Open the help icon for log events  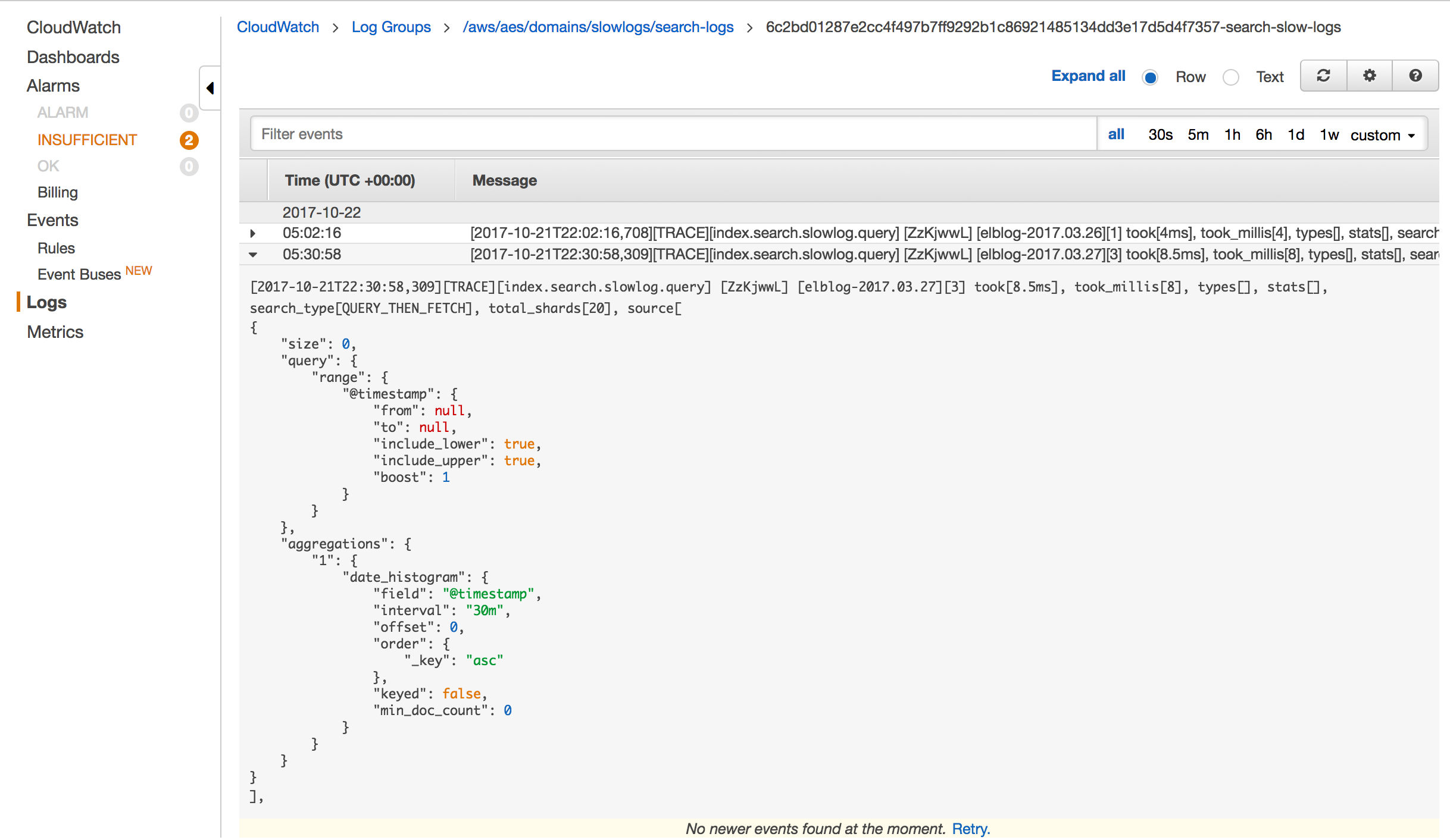pos(1415,76)
